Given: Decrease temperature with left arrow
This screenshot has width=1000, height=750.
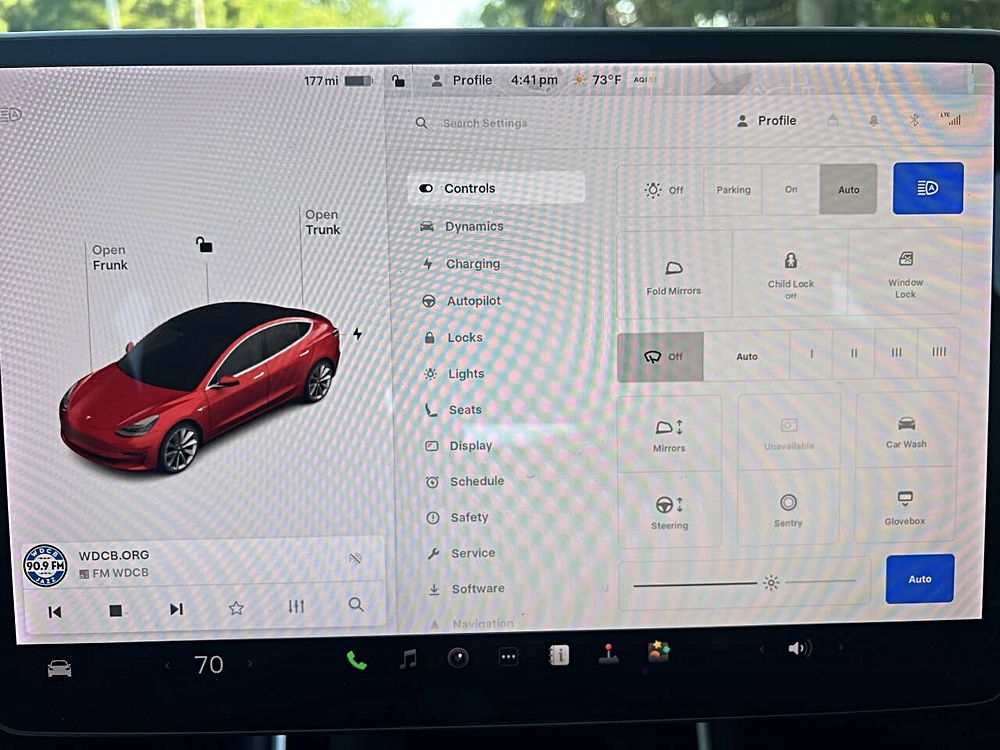Looking at the screenshot, I should (168, 665).
